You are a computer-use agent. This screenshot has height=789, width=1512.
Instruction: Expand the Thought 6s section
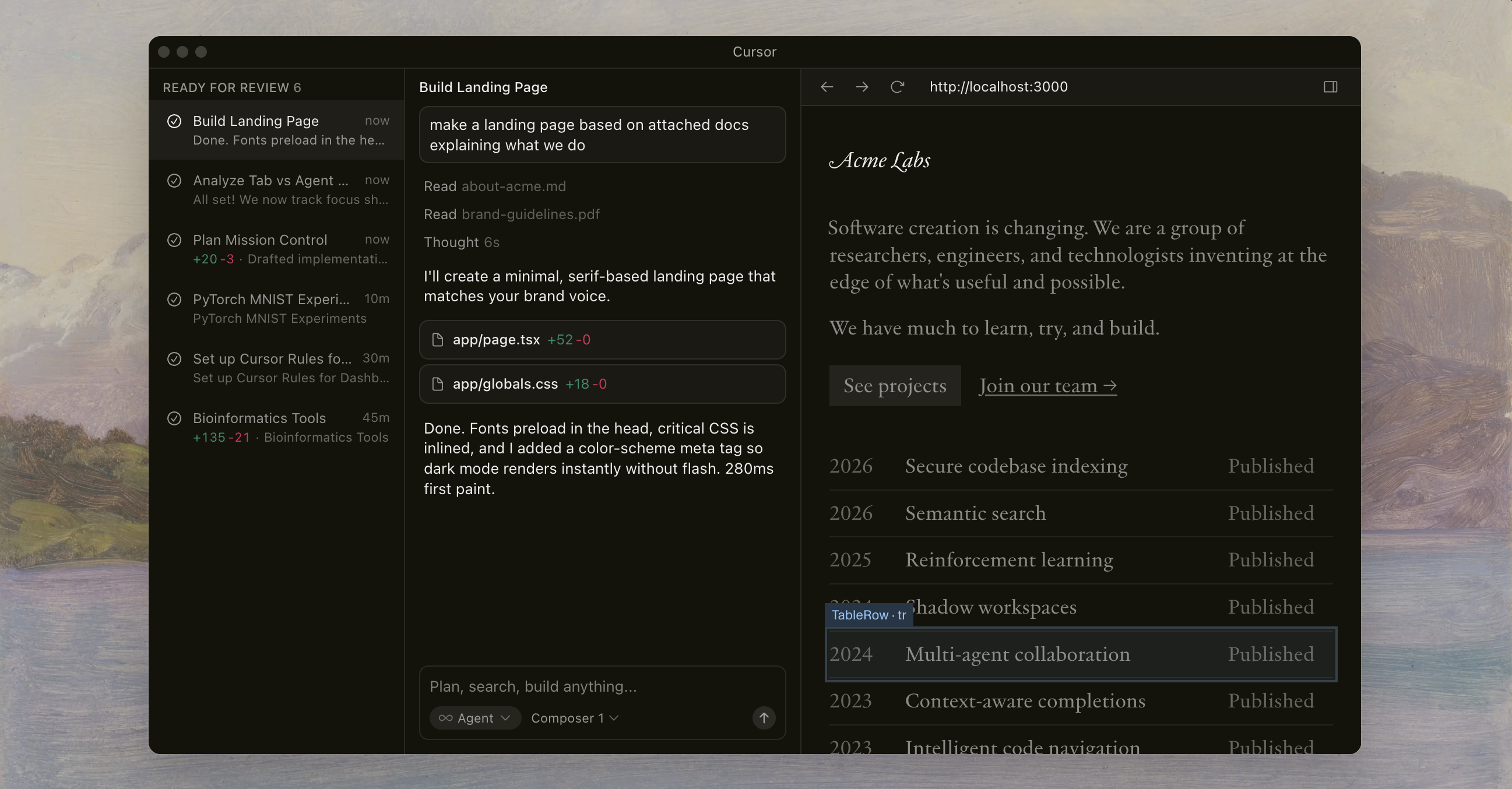pyautogui.click(x=461, y=242)
